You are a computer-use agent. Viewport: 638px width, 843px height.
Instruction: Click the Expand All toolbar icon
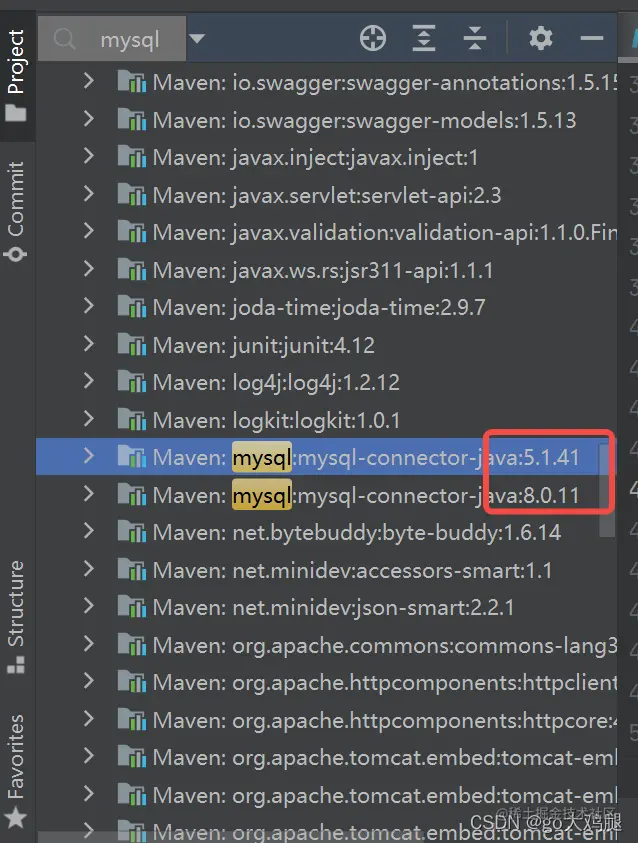point(424,39)
